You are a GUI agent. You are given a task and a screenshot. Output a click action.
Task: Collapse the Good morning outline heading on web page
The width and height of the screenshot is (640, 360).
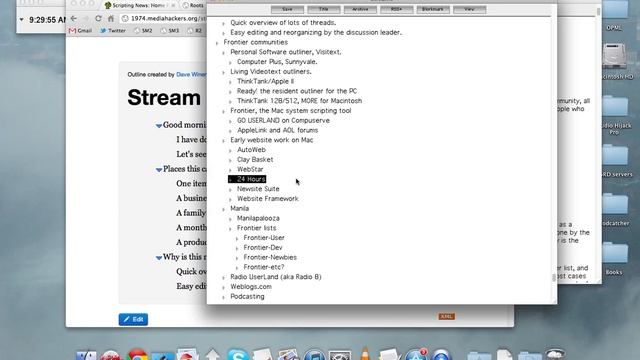click(159, 126)
